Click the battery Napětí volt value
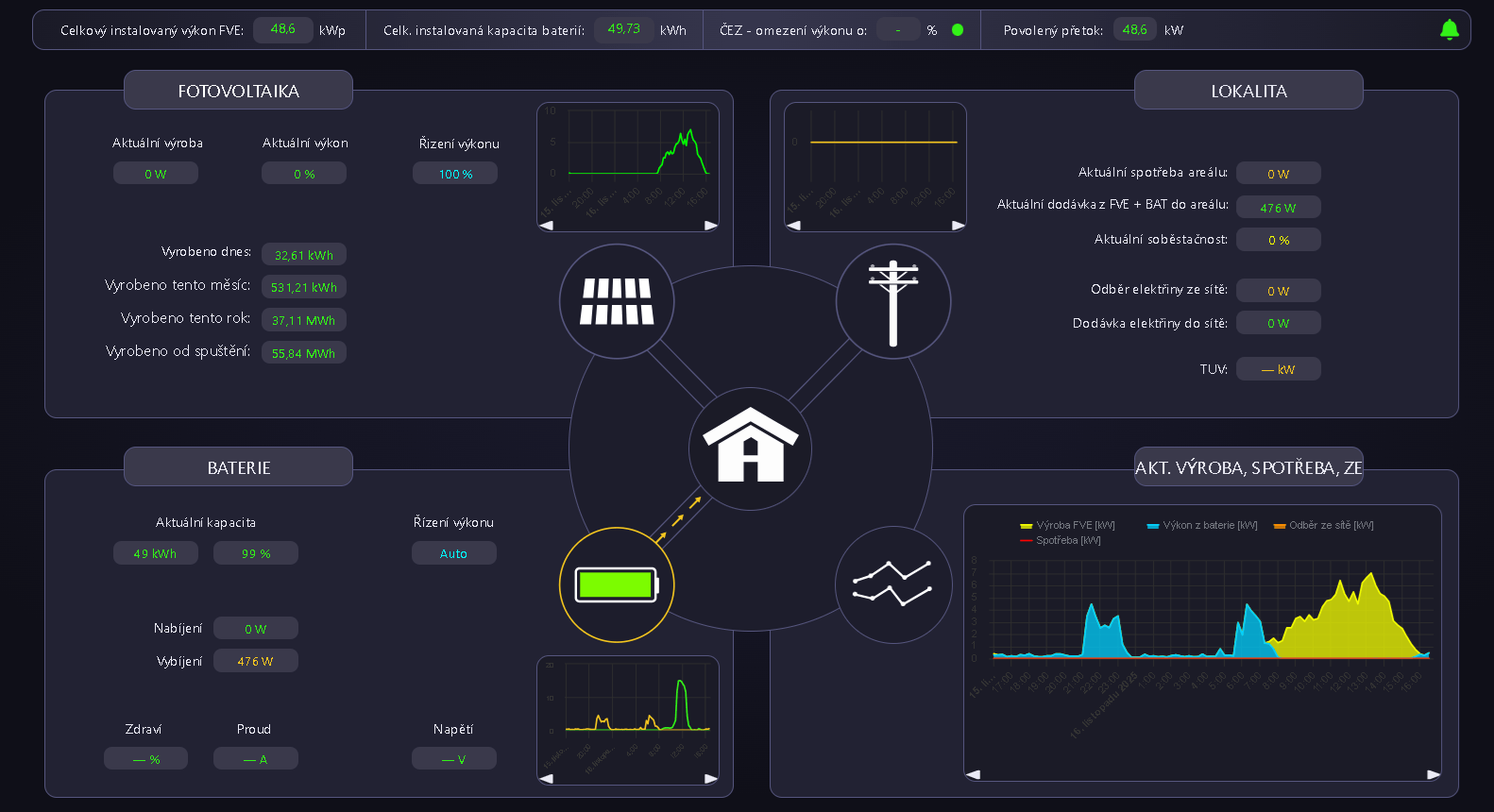Viewport: 1494px width, 812px height. coord(454,759)
